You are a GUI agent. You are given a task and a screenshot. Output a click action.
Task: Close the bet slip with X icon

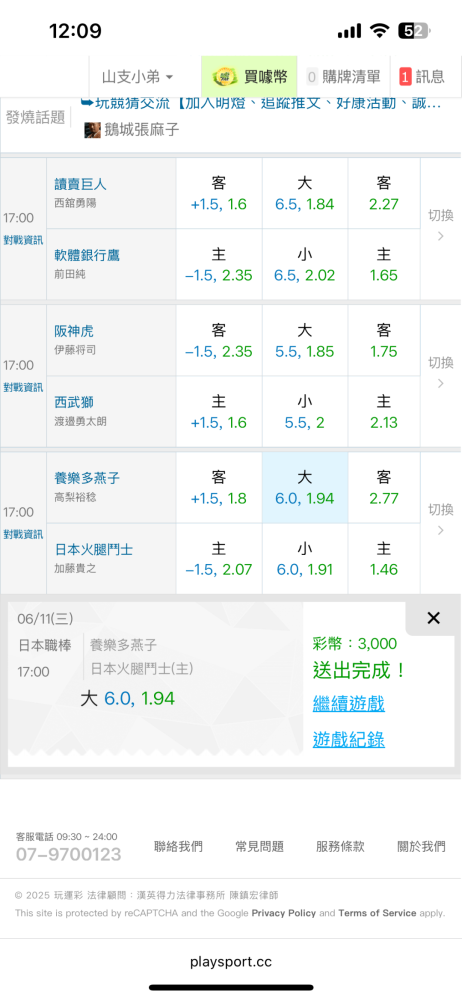tap(433, 618)
